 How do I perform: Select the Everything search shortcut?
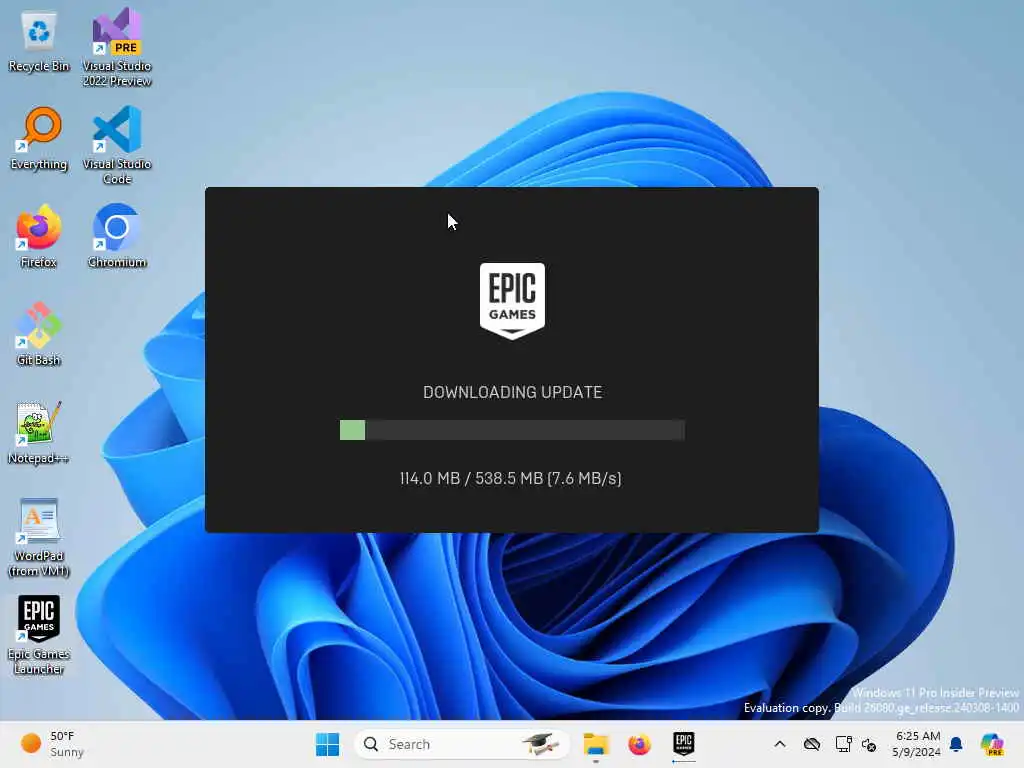(x=39, y=138)
